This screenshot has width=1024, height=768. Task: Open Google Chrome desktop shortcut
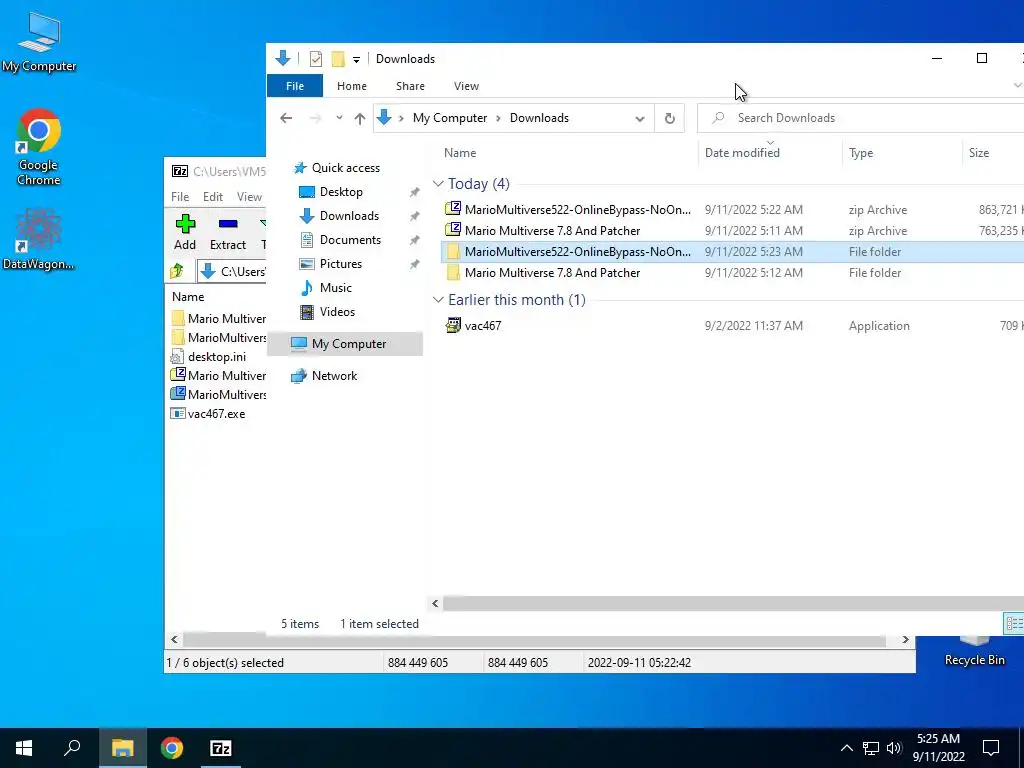39,148
